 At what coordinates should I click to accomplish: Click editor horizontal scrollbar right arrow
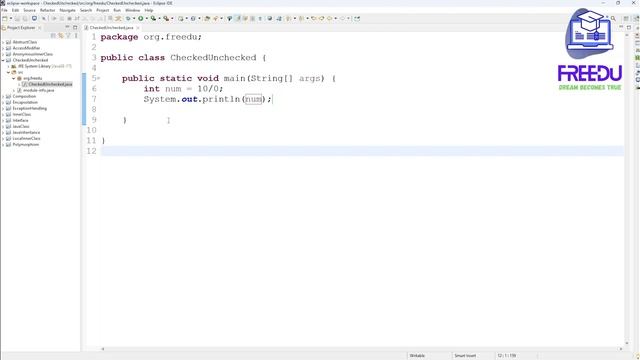click(x=621, y=349)
